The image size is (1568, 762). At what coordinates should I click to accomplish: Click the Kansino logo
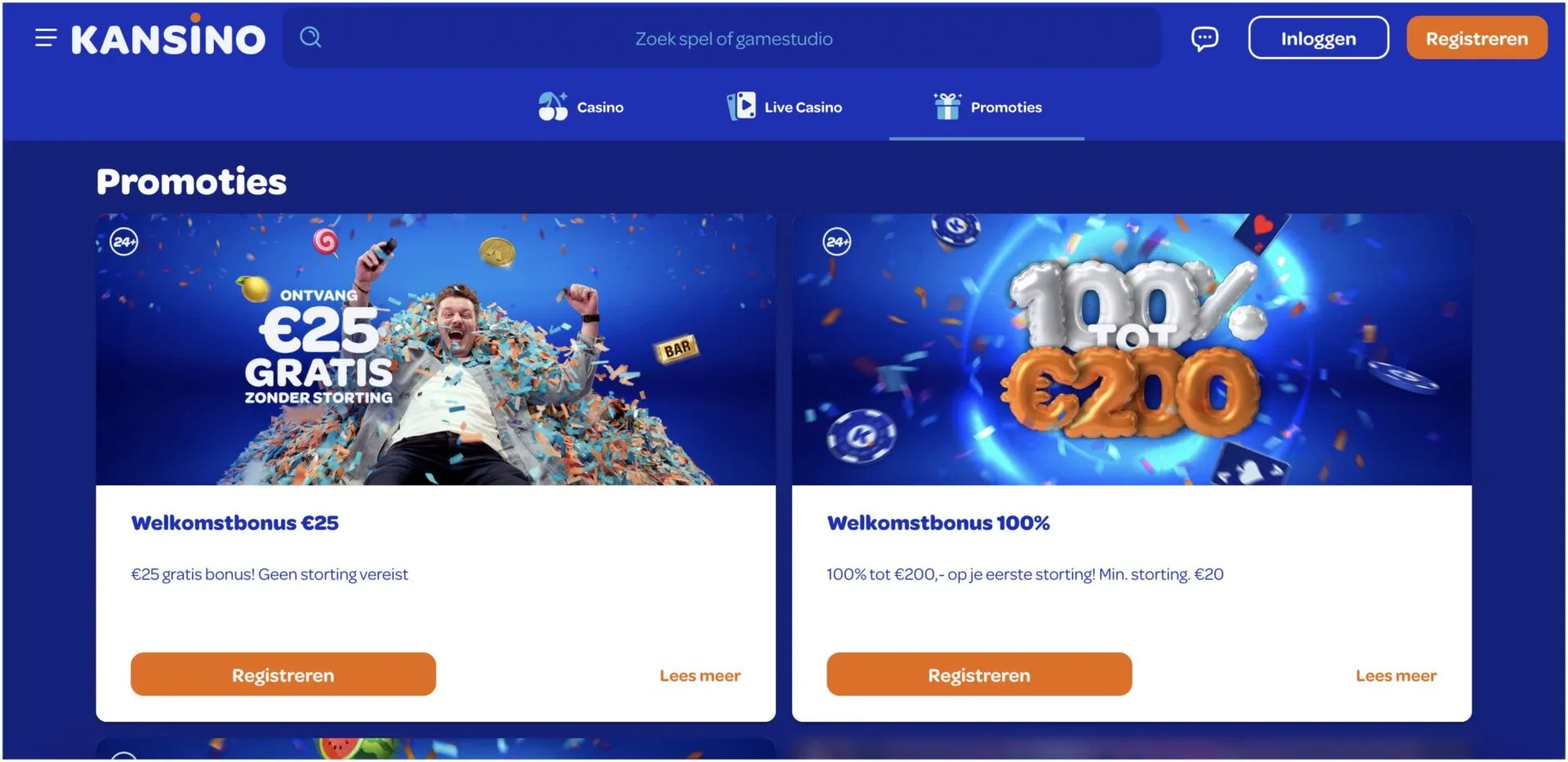(x=168, y=36)
